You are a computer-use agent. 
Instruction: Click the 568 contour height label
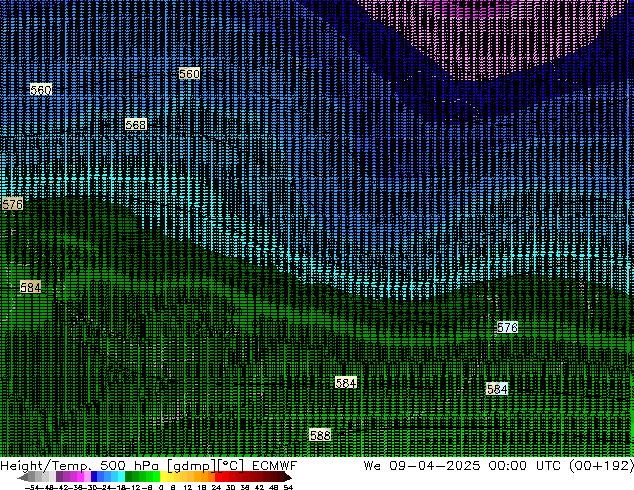[x=135, y=125]
